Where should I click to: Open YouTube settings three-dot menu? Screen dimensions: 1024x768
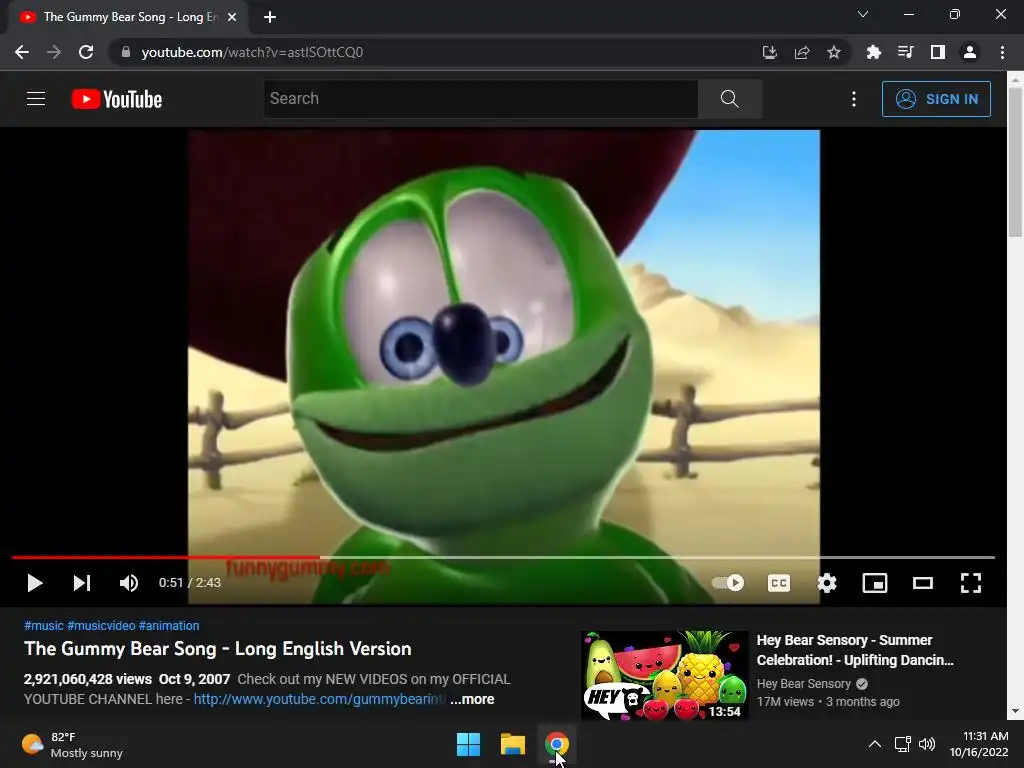(x=854, y=99)
